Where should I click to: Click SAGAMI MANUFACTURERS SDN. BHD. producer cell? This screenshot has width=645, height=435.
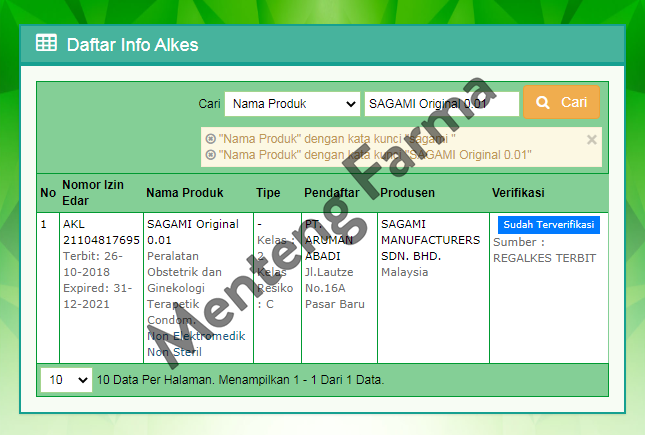(430, 240)
